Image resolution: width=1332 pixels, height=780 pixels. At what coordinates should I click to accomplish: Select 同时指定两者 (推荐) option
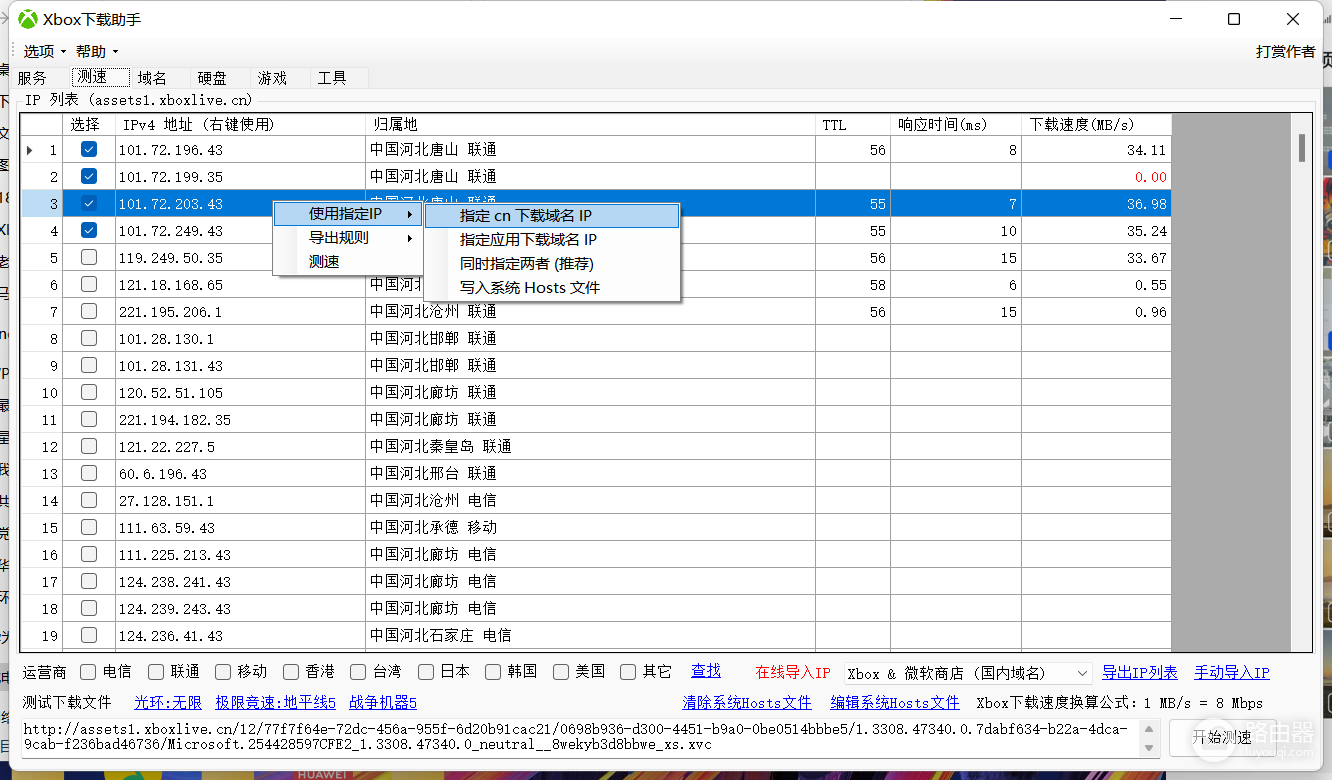pos(552,264)
